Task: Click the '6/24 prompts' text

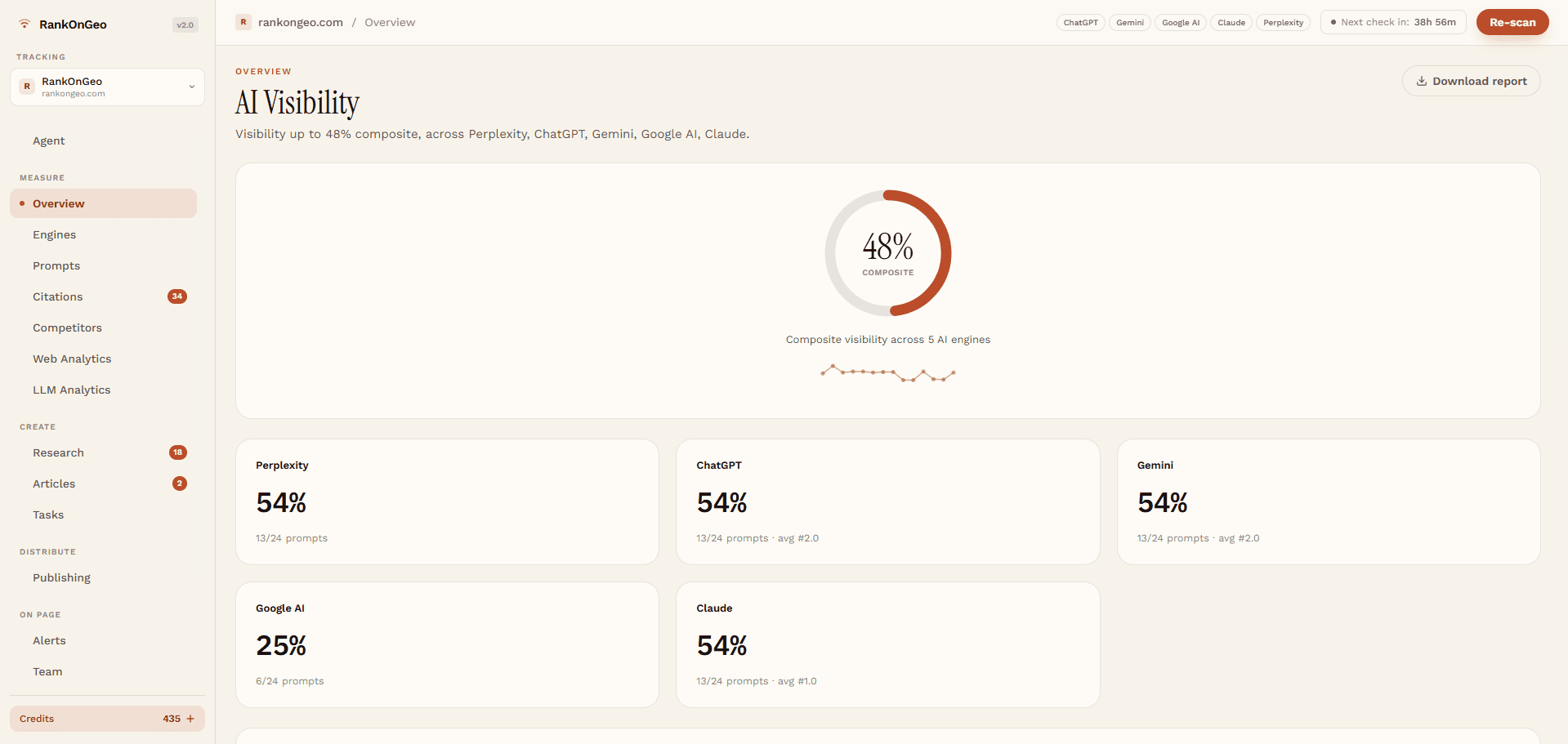Action: coord(290,681)
